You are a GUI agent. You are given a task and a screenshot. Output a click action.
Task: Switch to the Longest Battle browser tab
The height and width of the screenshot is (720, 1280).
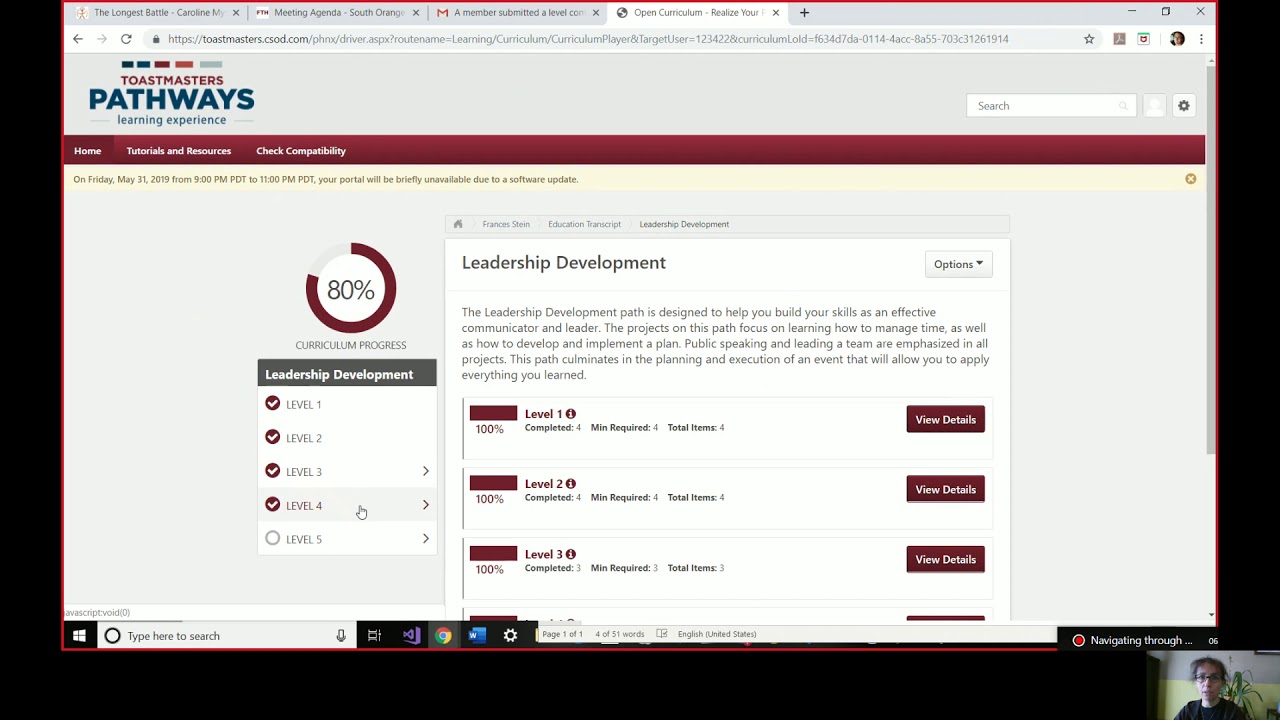point(157,13)
